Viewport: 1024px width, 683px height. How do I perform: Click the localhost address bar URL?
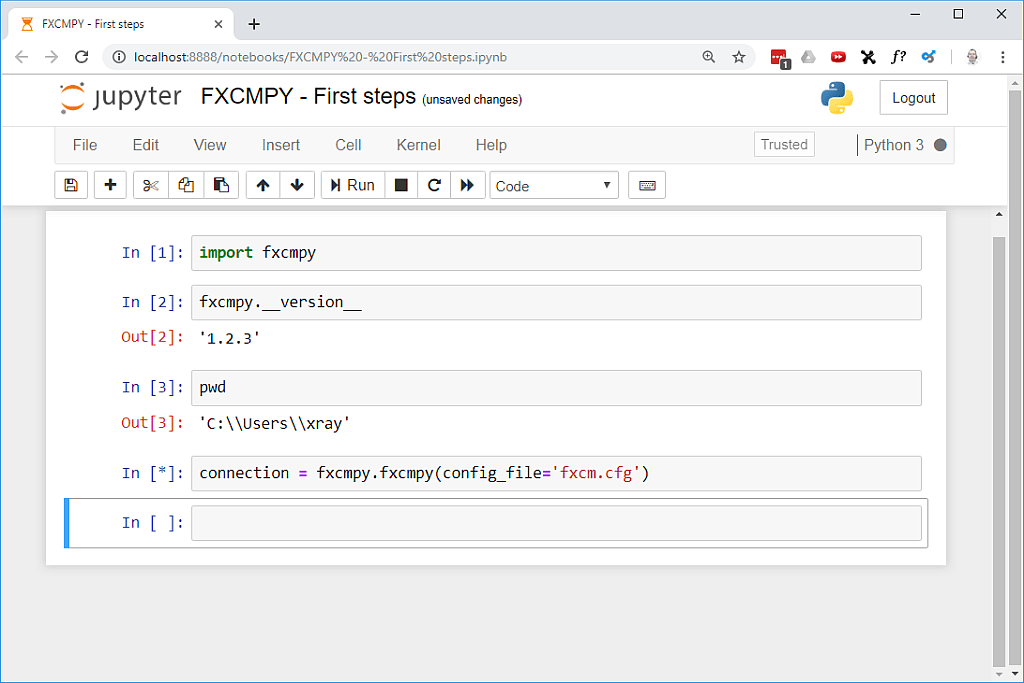pyautogui.click(x=320, y=57)
